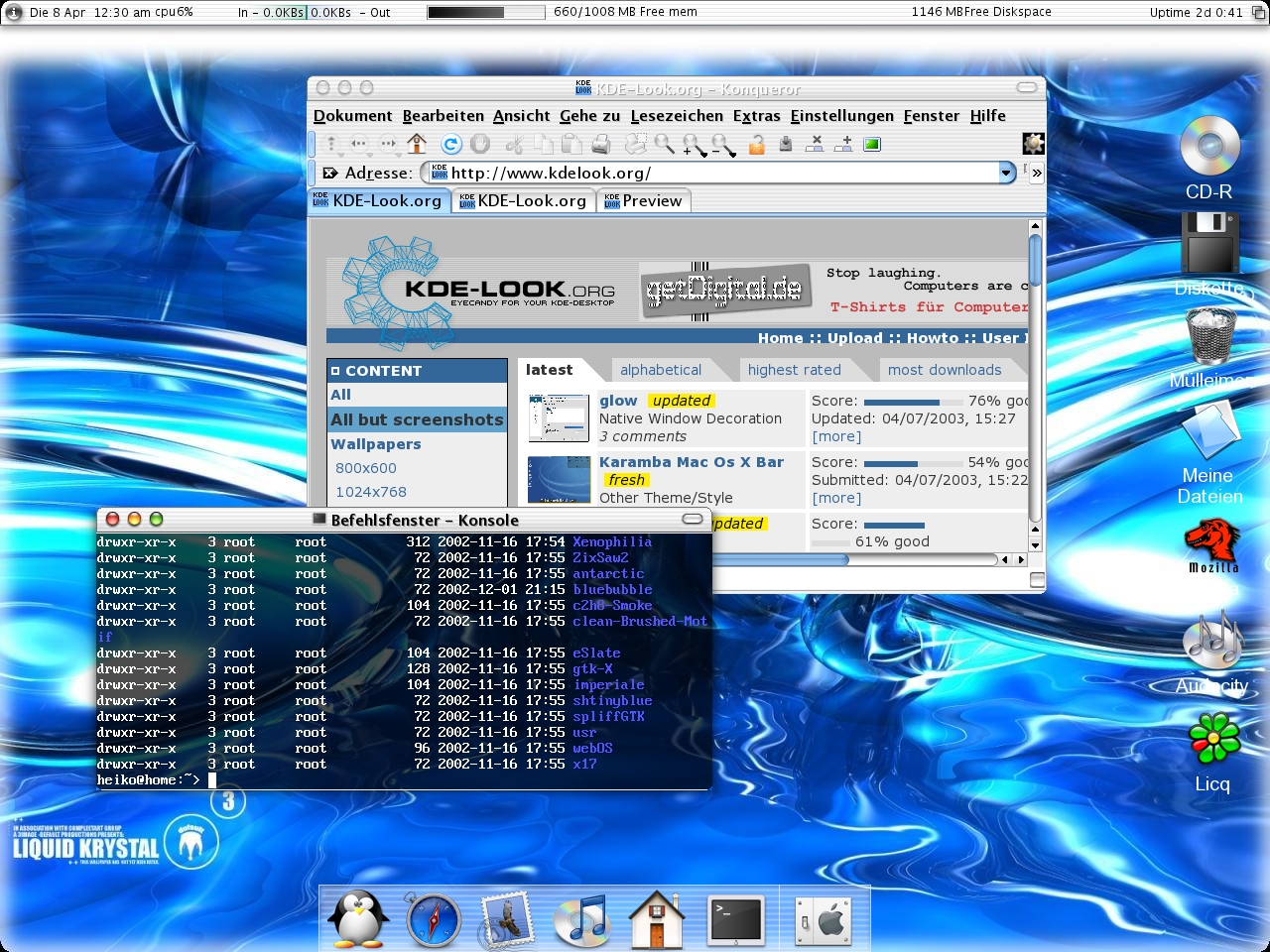Click the Back arrow in Konqueror toolbar
Screen dimensions: 1270x952
(x=359, y=144)
